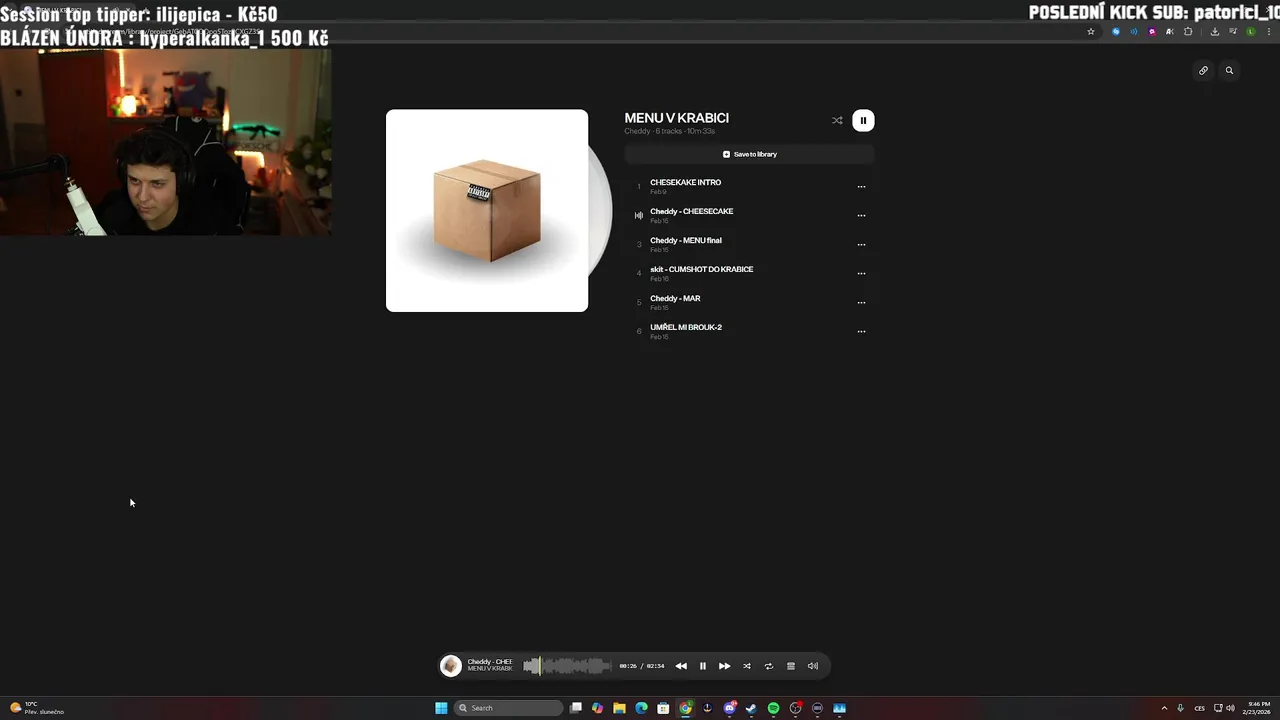Open Microsoft Edge from the taskbar

coord(641,708)
